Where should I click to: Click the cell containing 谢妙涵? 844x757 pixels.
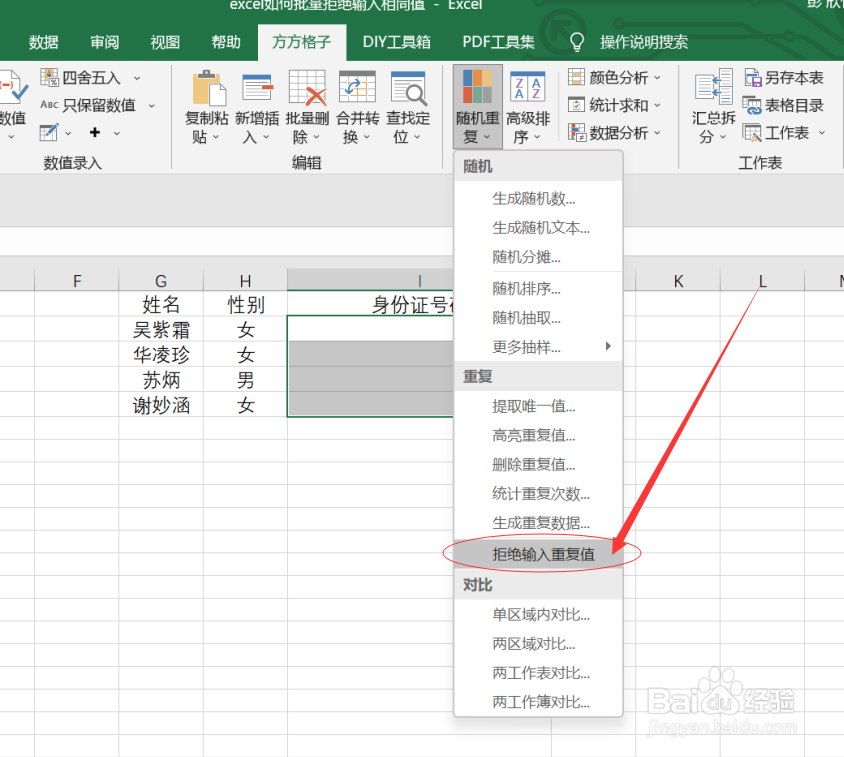tap(161, 405)
